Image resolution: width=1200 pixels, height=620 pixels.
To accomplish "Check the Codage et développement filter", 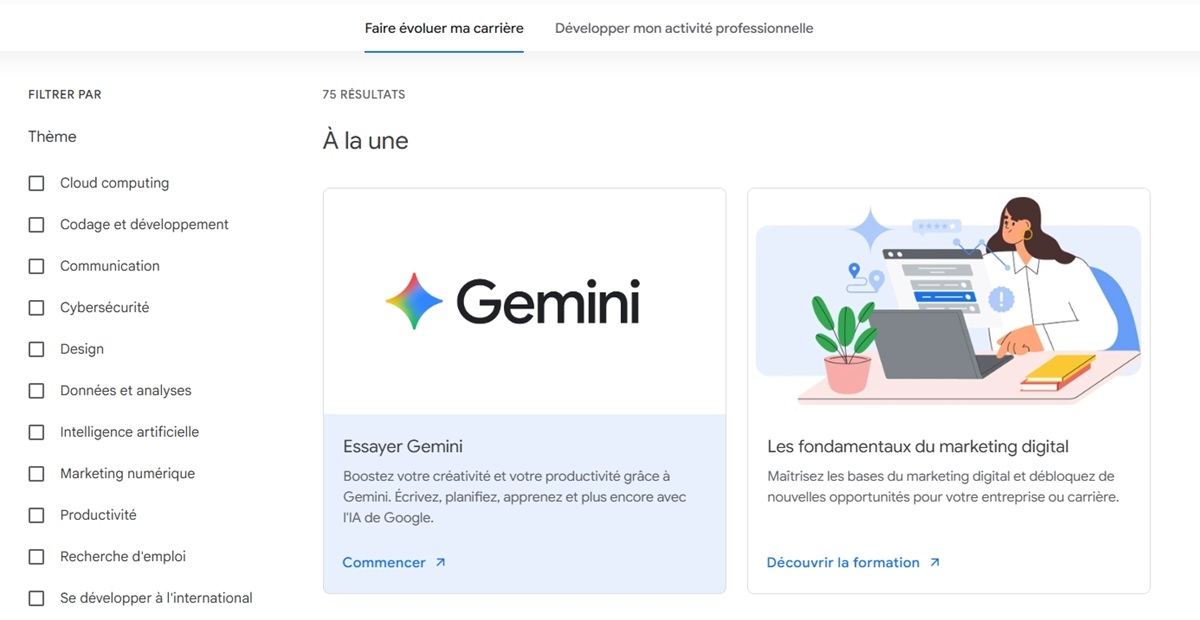I will [x=37, y=225].
